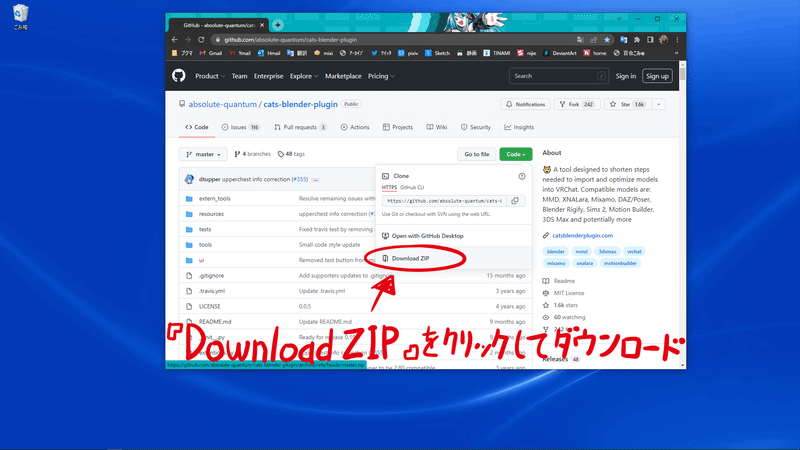Open the Marketplace nav link
Screen dimensions: 800x450
(x=343, y=76)
